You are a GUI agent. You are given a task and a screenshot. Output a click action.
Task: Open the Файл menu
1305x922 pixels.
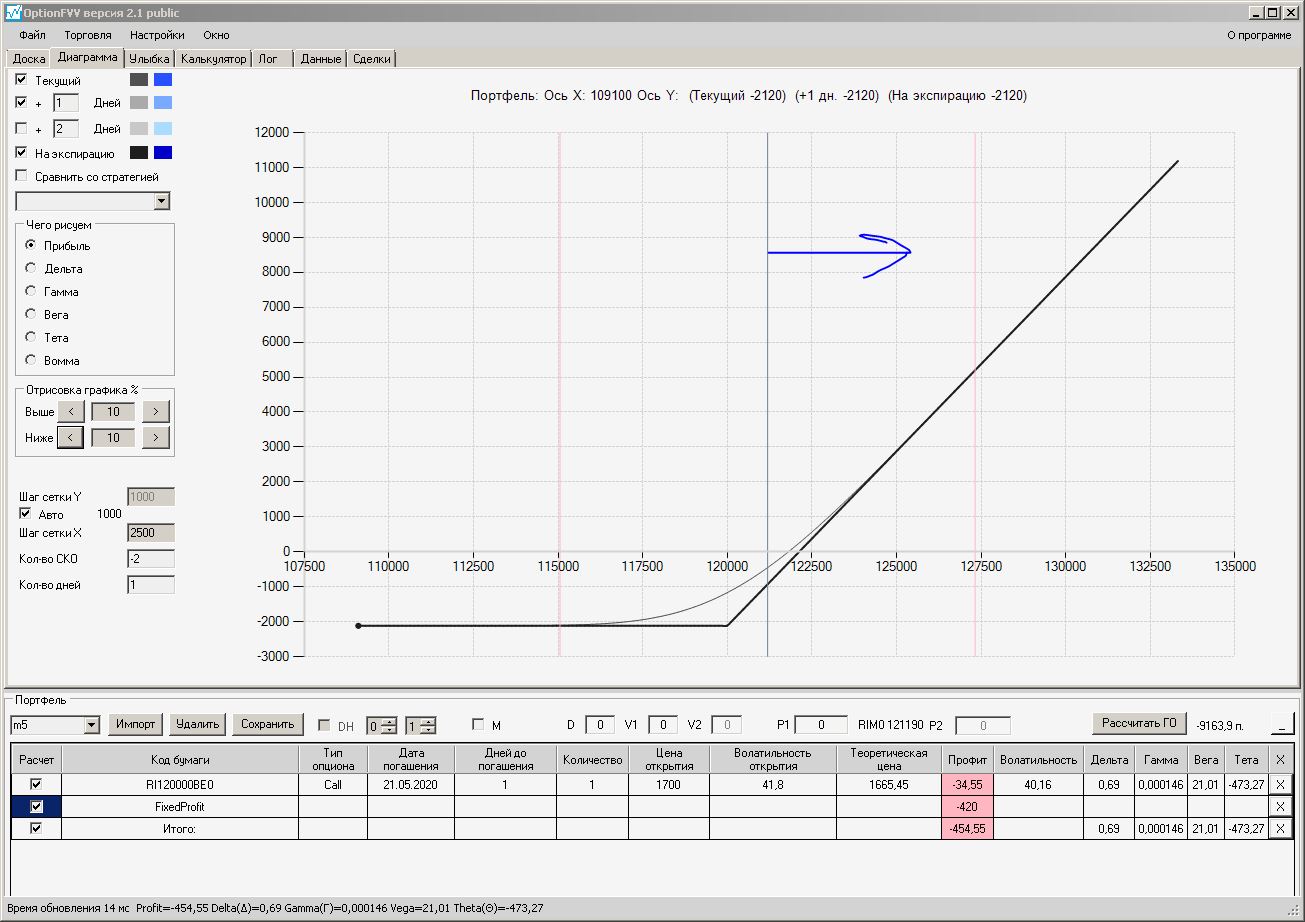(x=32, y=35)
